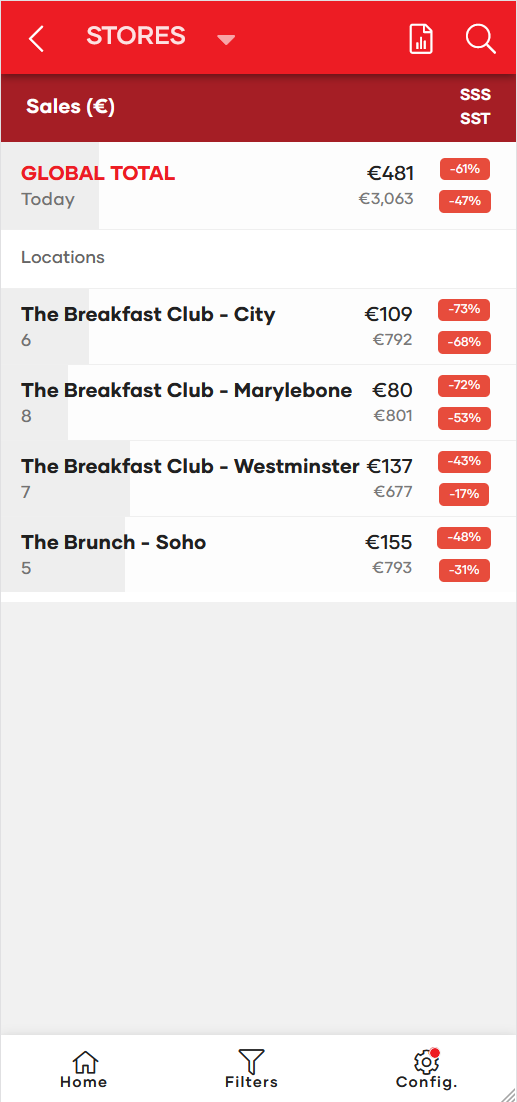Click the -61% badge on Global Total
517x1102 pixels.
(x=465, y=169)
